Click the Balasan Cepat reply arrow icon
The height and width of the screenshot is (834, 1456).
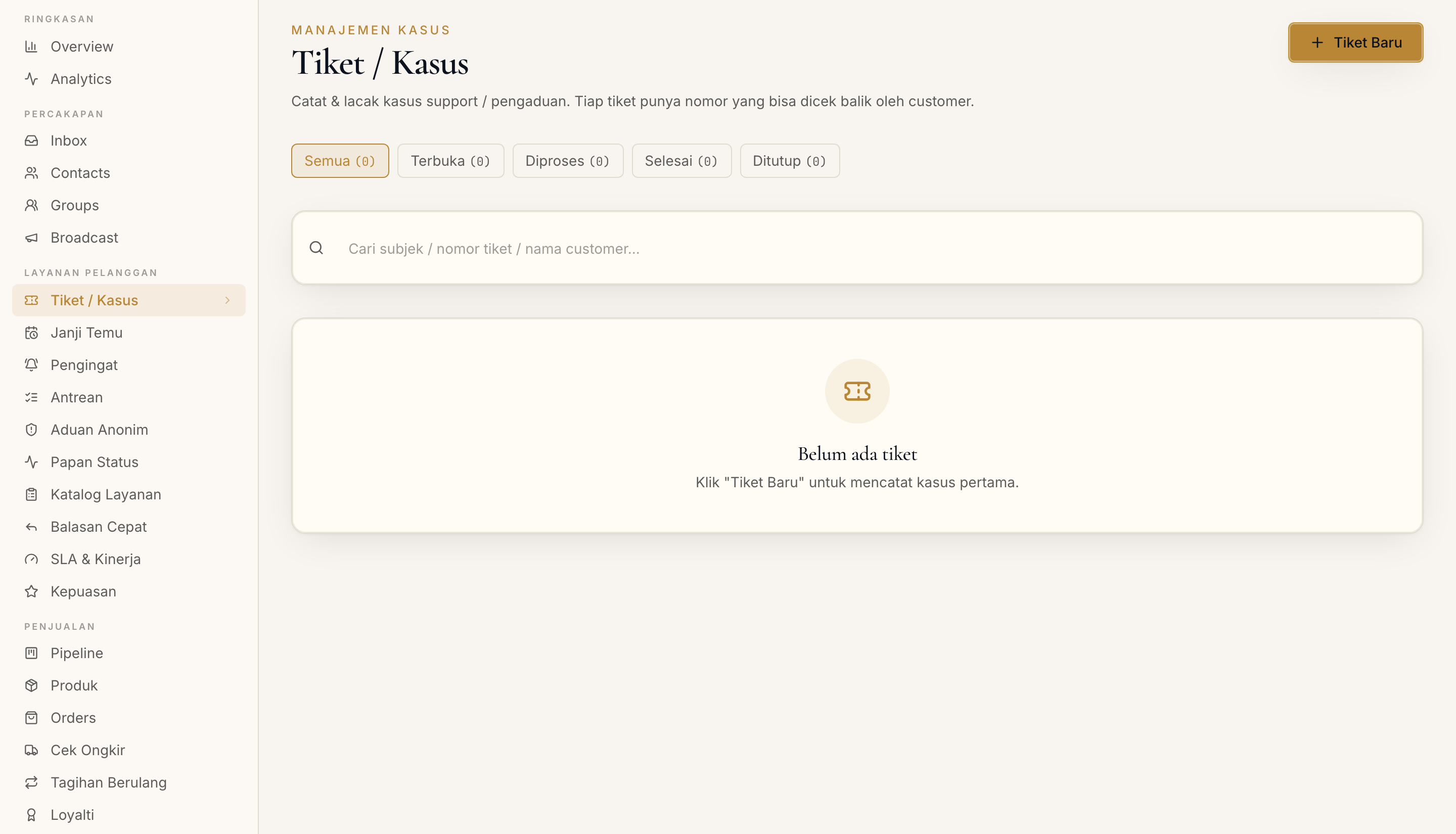pos(31,527)
